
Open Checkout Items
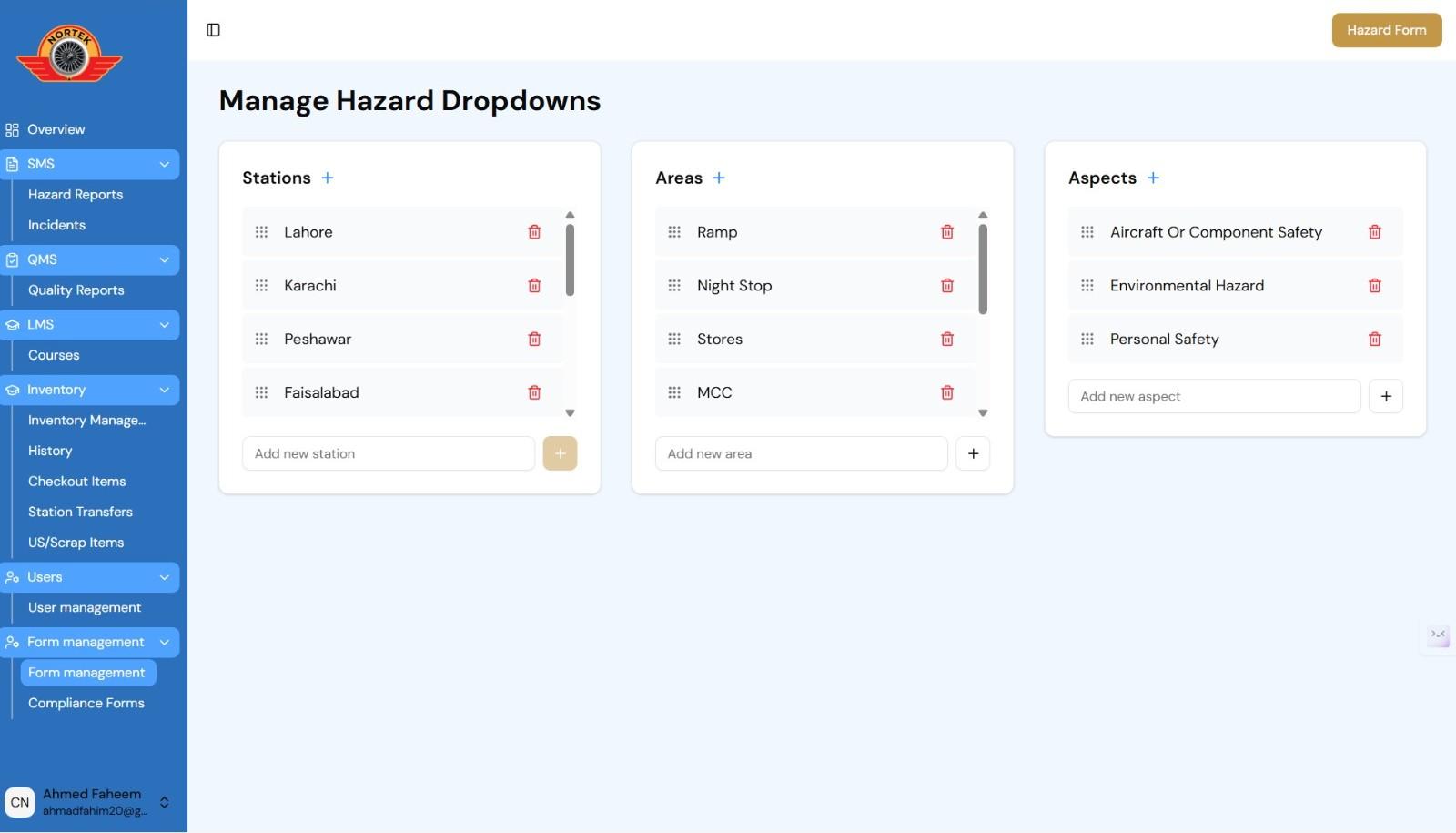tap(76, 482)
